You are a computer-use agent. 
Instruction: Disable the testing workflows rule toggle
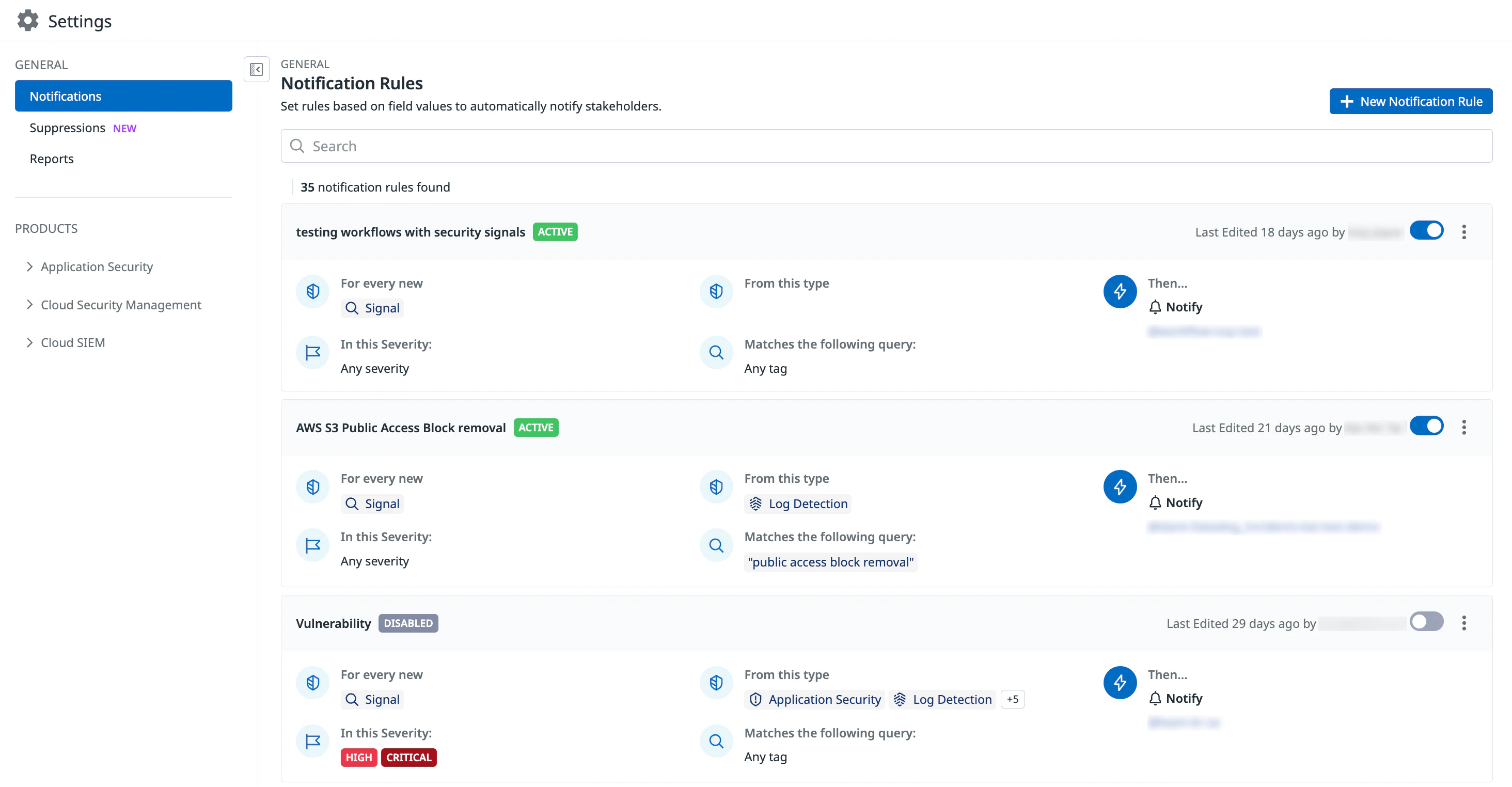1426,231
